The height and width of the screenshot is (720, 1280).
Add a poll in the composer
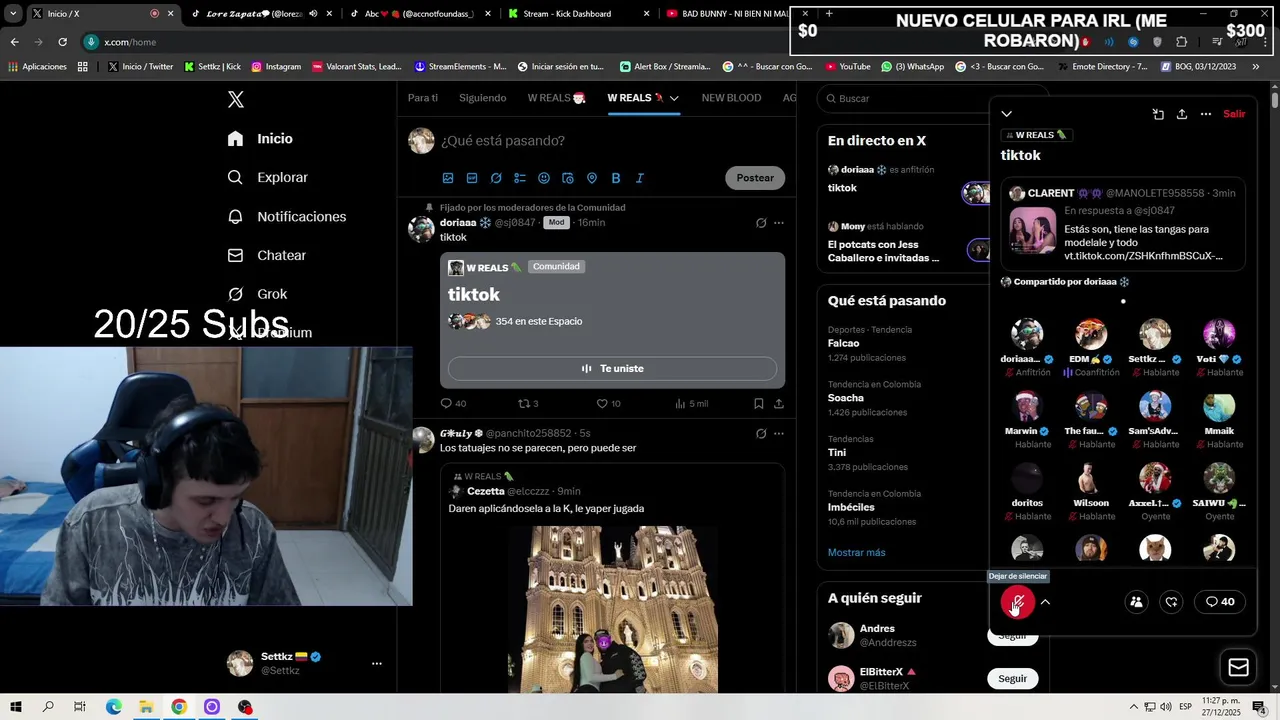point(520,178)
